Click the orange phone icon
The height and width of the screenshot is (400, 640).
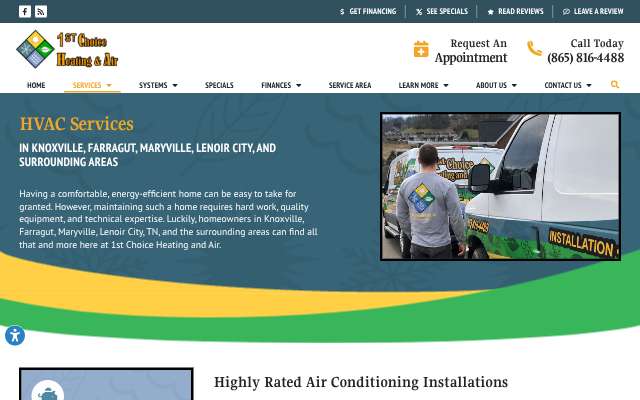pyautogui.click(x=534, y=48)
